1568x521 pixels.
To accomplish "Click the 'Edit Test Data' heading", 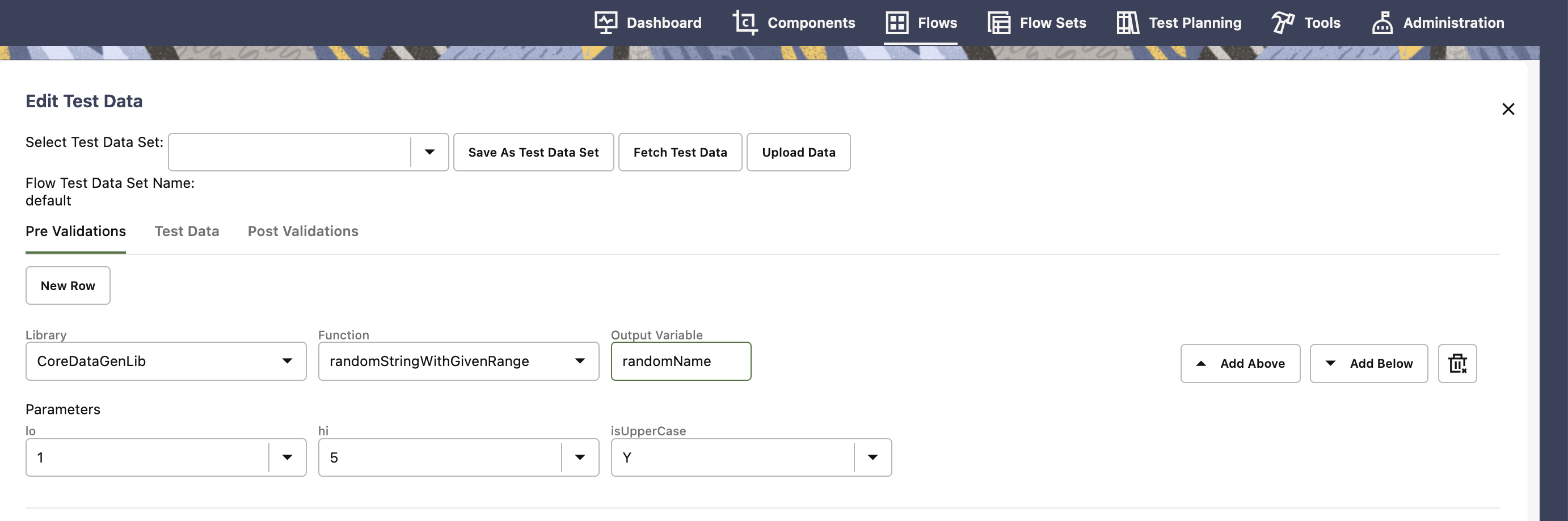I will point(84,101).
